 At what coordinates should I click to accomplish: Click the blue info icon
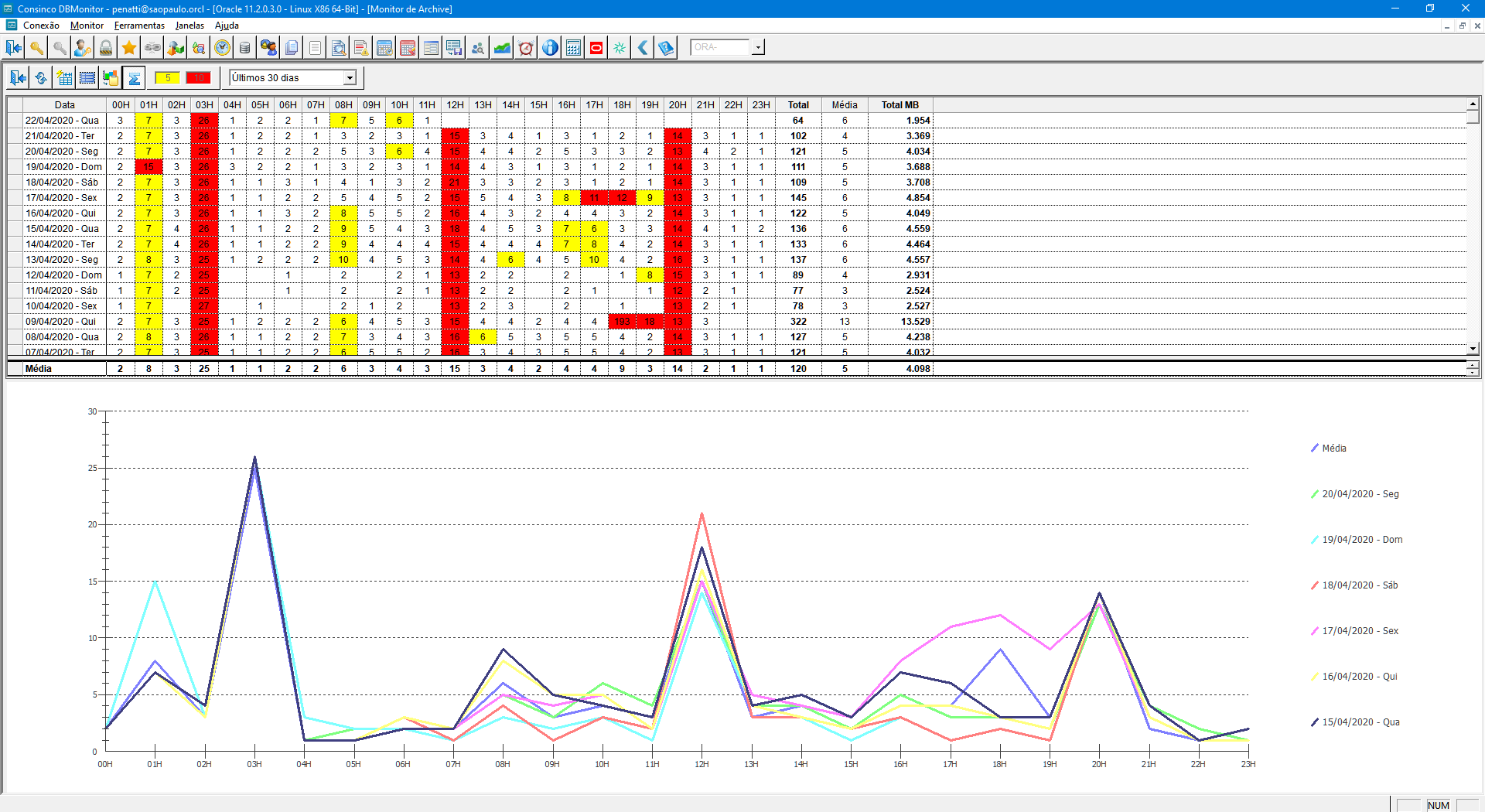coord(550,48)
